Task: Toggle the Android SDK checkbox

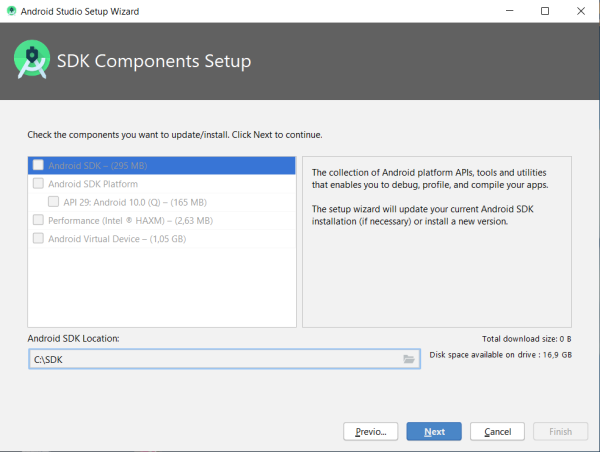Action: tap(38, 165)
